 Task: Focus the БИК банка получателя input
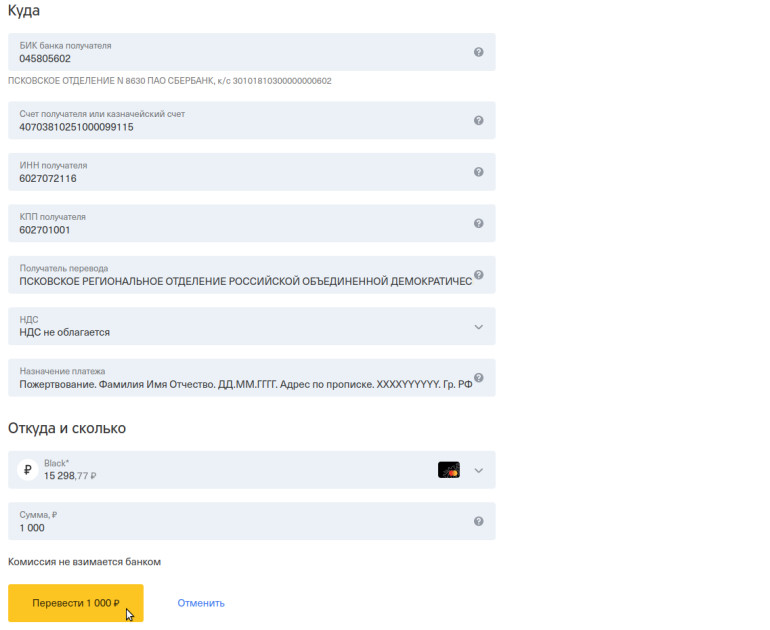pos(251,52)
